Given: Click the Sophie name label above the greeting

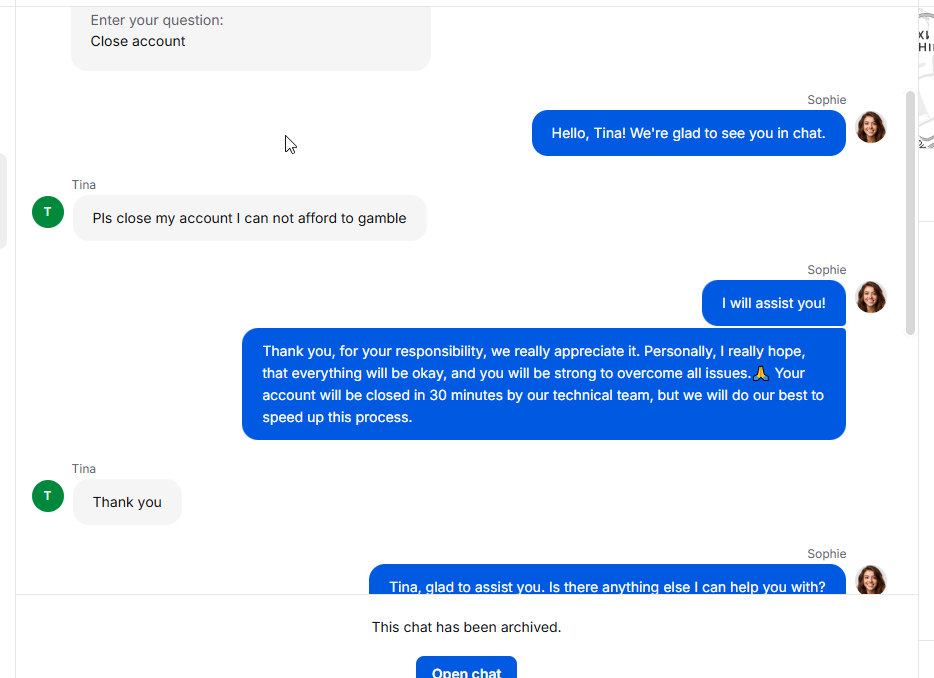Looking at the screenshot, I should [826, 100].
